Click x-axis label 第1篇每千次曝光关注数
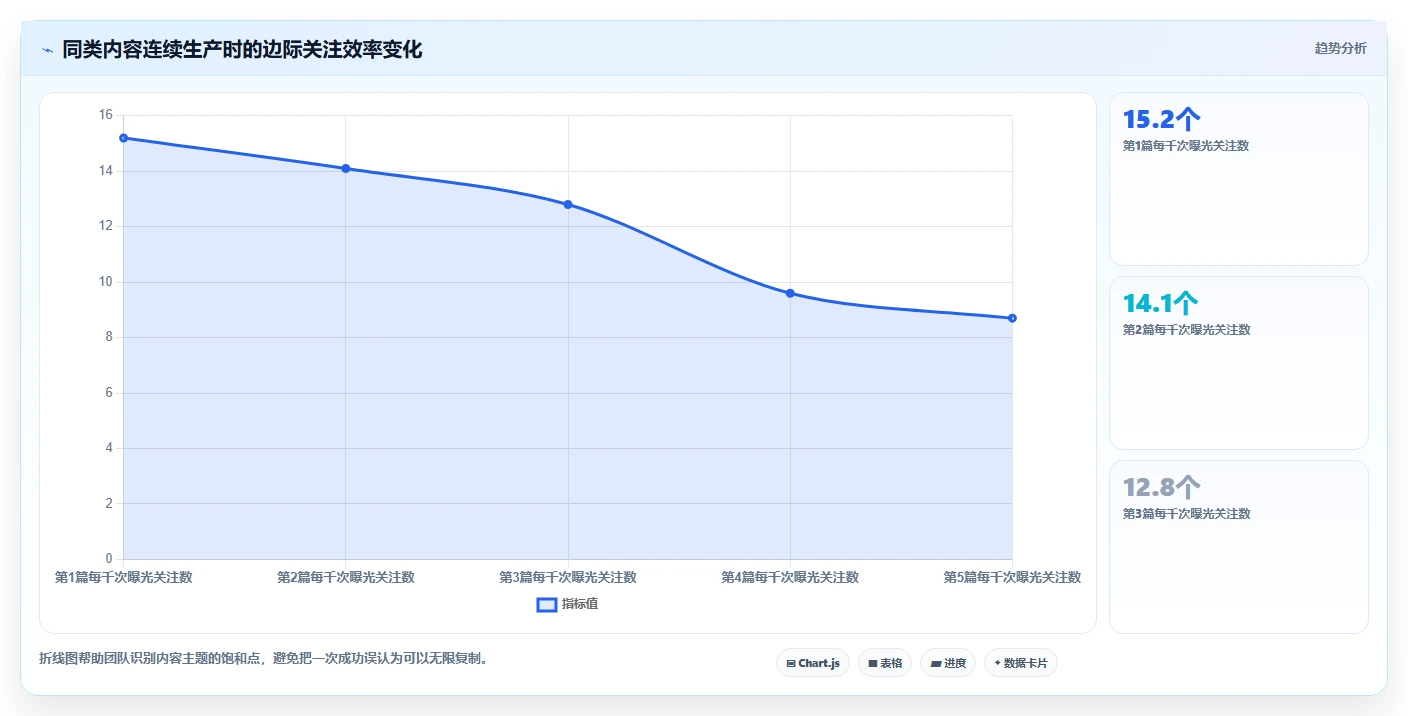The image size is (1408, 716). pyautogui.click(x=123, y=577)
